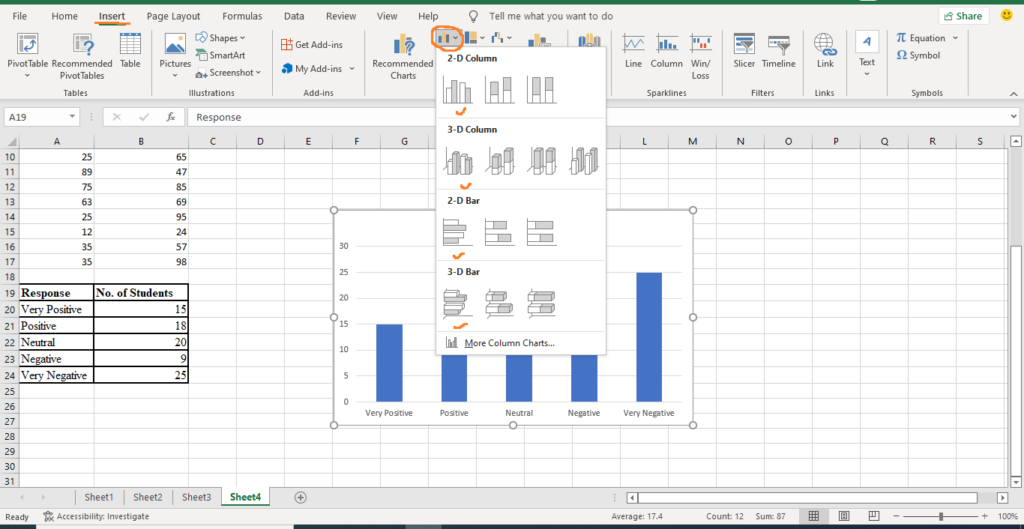This screenshot has height=529, width=1024.
Task: Open the Shapes gallery
Action: pos(220,38)
